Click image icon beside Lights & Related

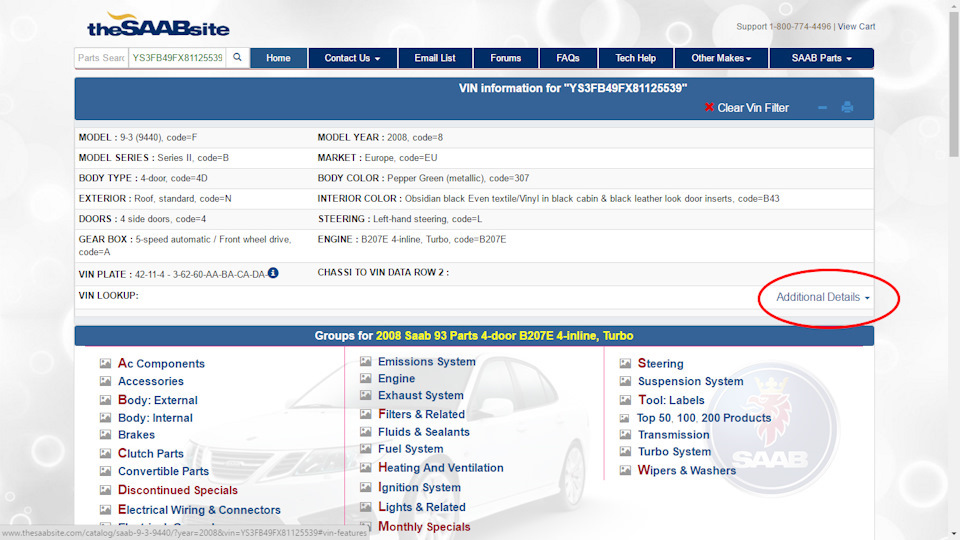click(366, 507)
